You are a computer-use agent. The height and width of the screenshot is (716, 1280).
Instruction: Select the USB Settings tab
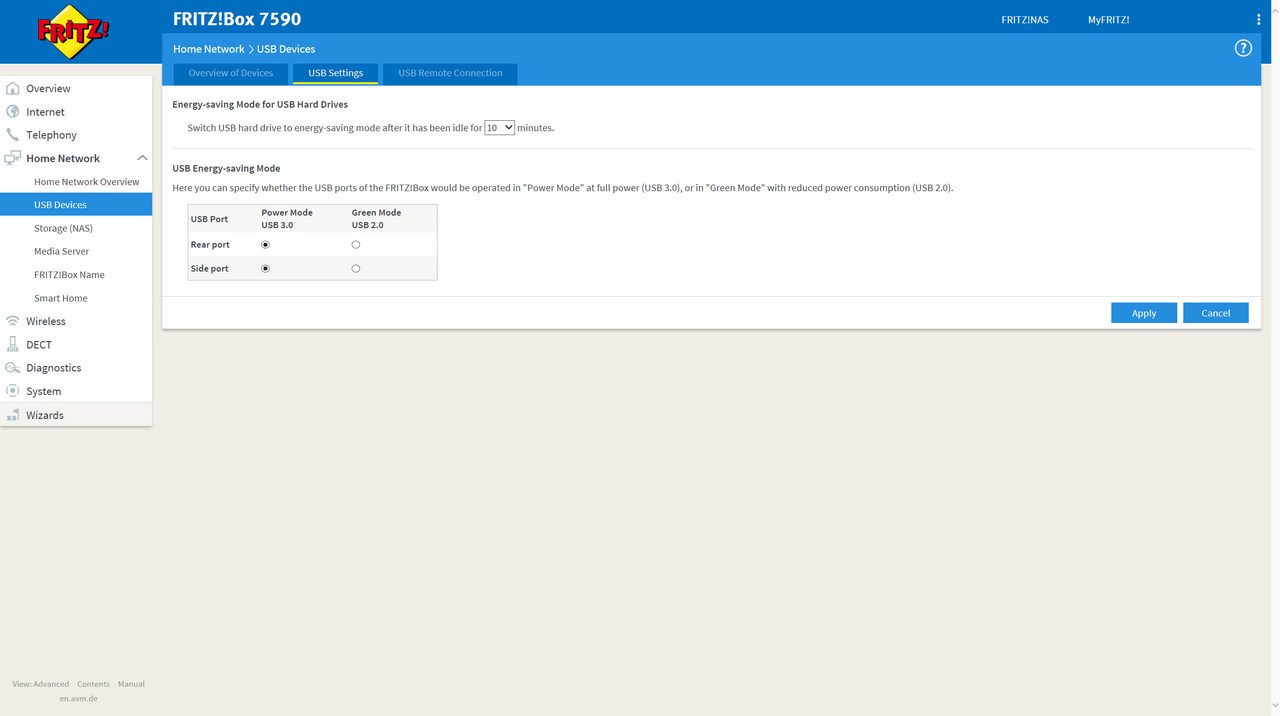(335, 73)
